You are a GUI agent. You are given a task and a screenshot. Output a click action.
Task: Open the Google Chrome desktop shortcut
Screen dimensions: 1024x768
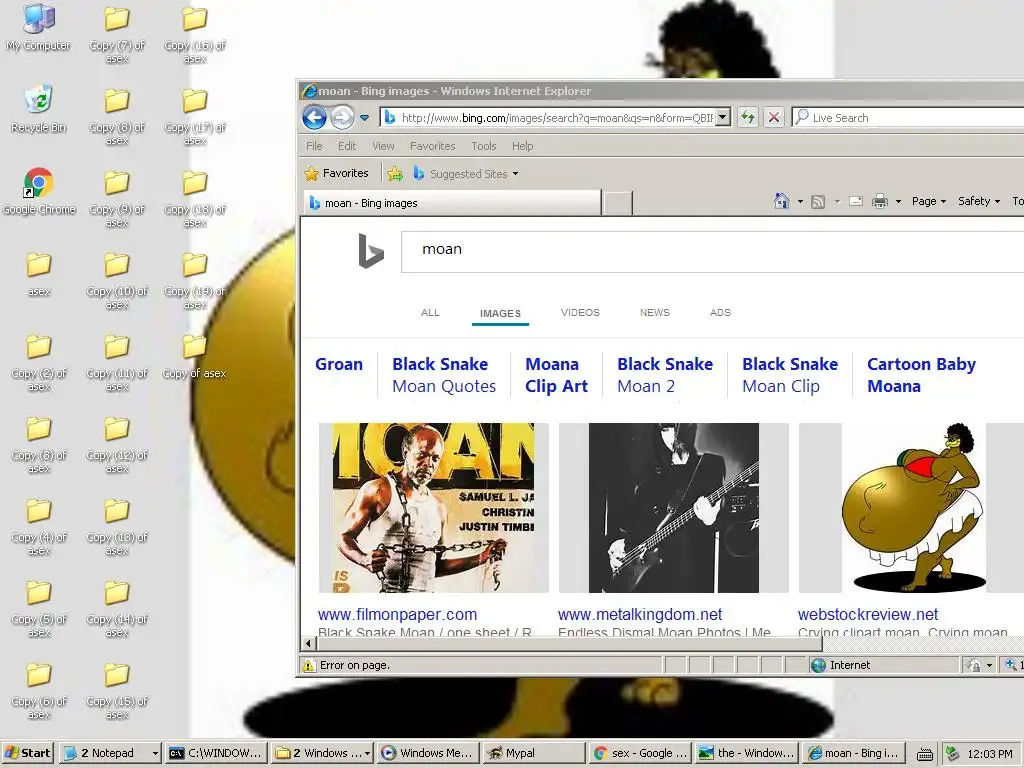click(x=39, y=191)
